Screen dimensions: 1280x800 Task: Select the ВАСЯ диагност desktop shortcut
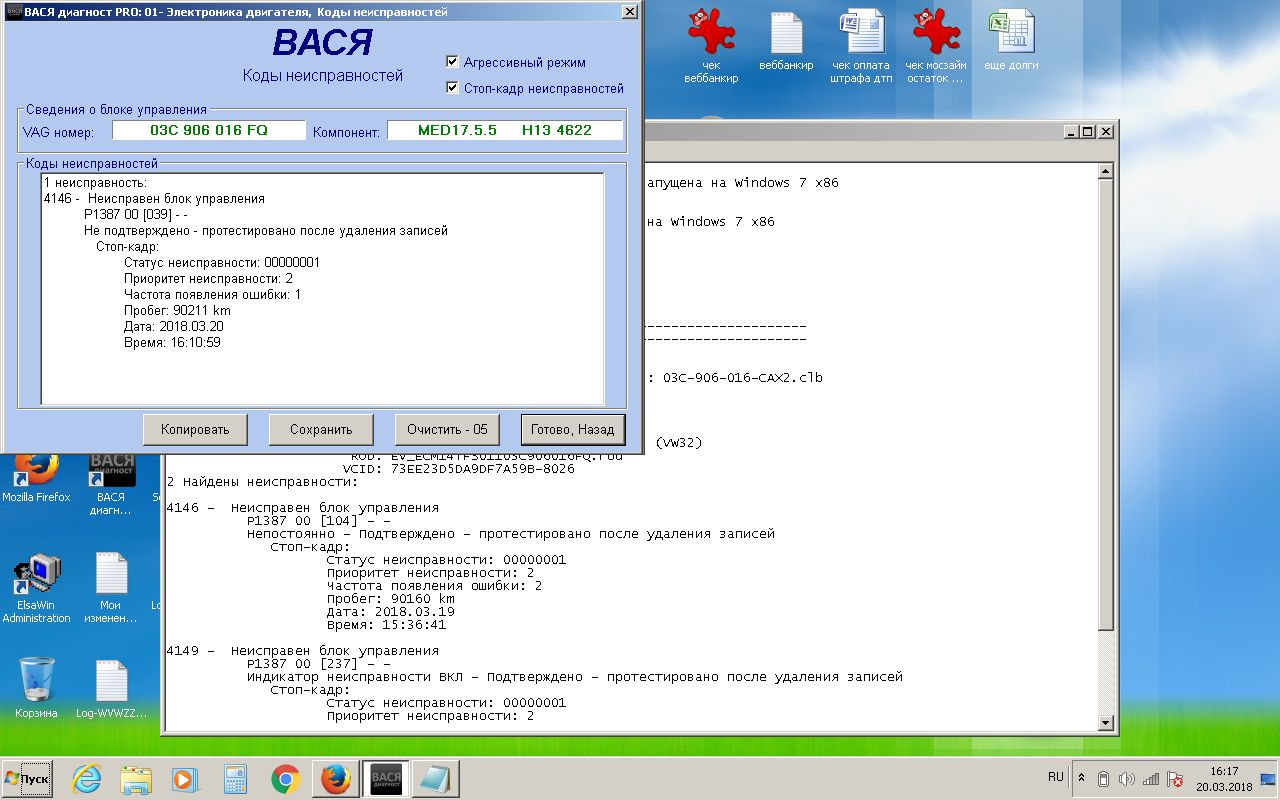(111, 484)
